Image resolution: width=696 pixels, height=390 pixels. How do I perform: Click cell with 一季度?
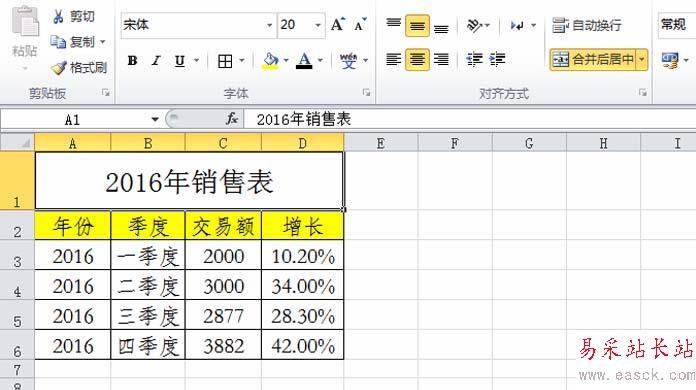coord(148,256)
